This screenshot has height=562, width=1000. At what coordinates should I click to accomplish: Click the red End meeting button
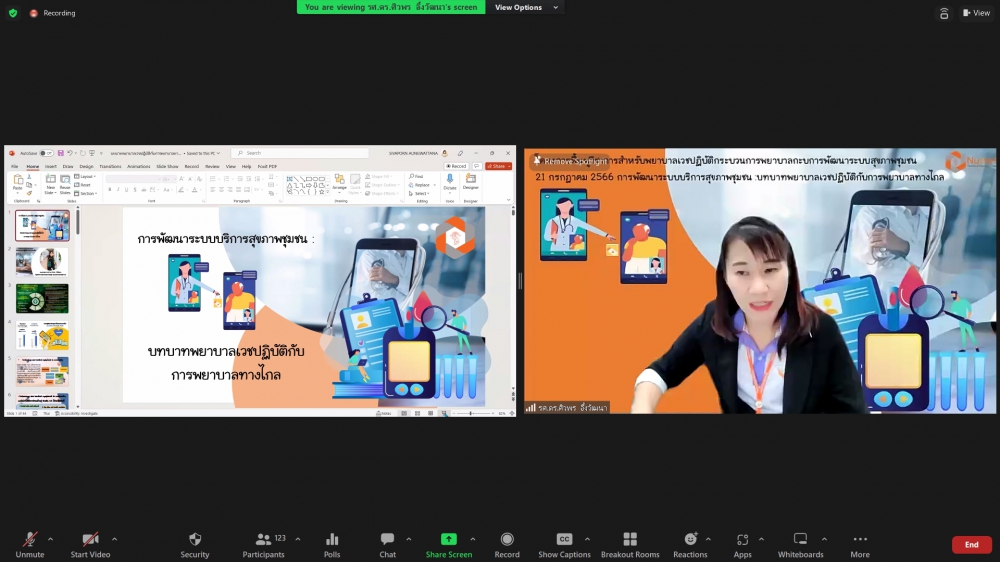pos(971,545)
